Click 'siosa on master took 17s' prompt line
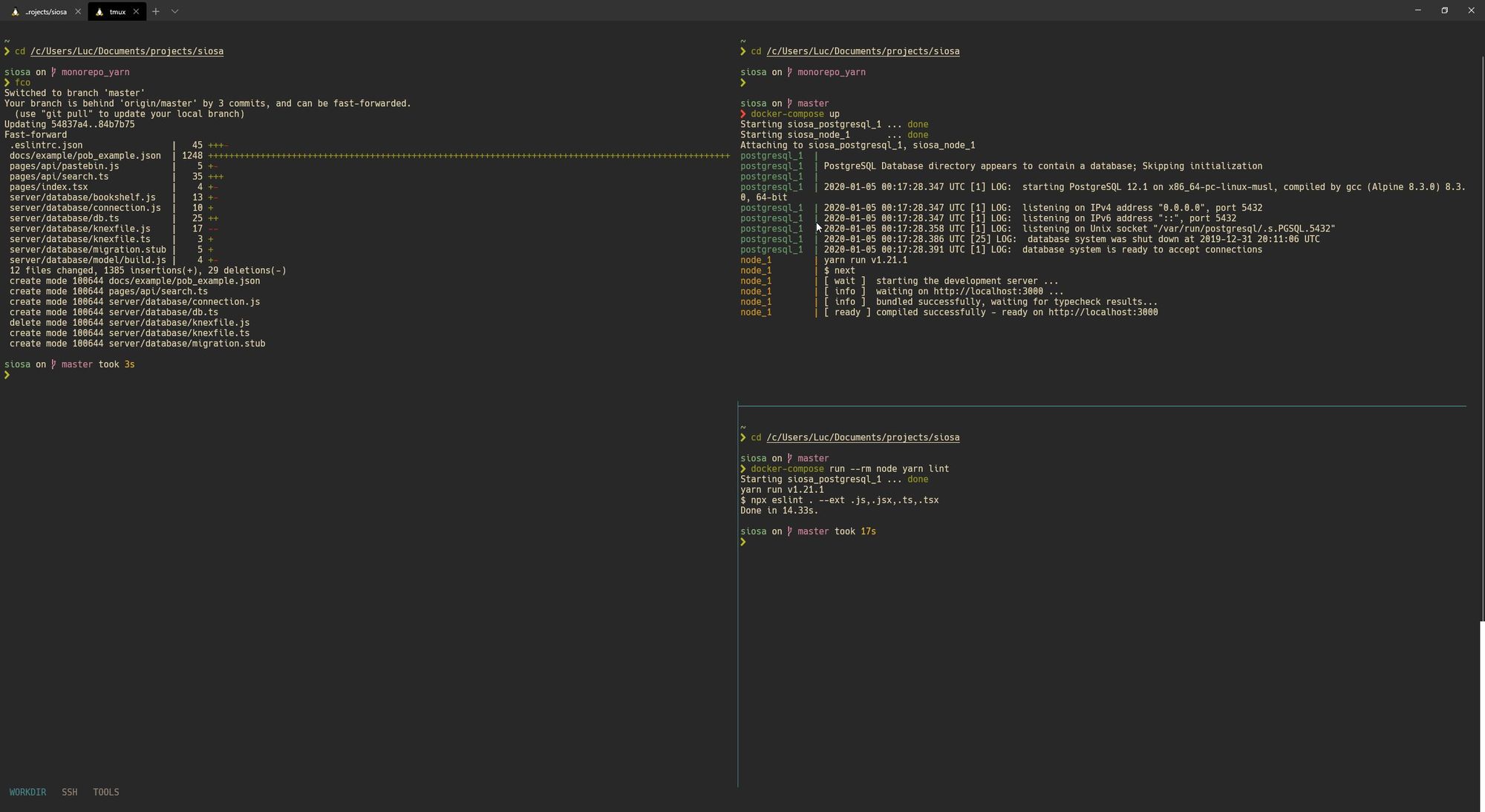The width and height of the screenshot is (1485, 812). (808, 531)
